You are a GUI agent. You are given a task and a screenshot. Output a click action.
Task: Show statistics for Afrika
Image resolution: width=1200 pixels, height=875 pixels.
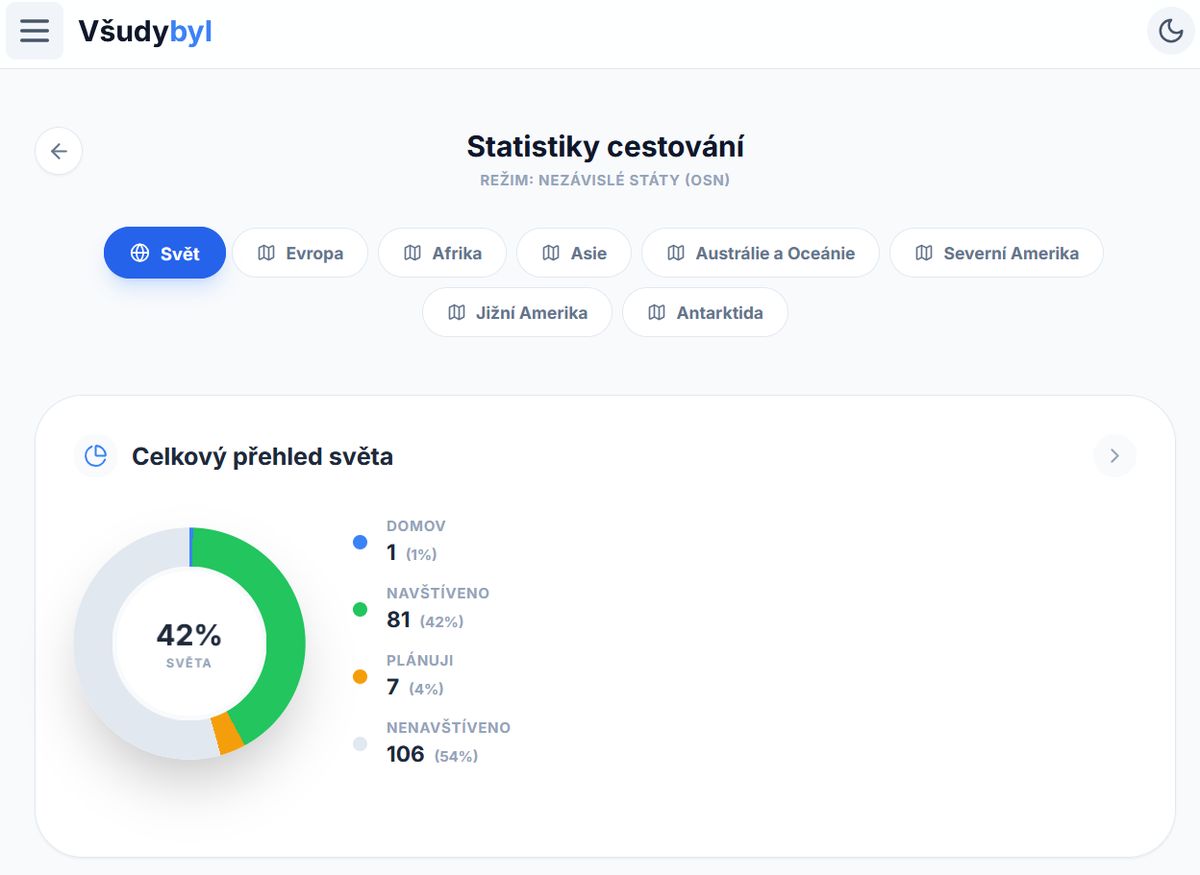click(442, 253)
